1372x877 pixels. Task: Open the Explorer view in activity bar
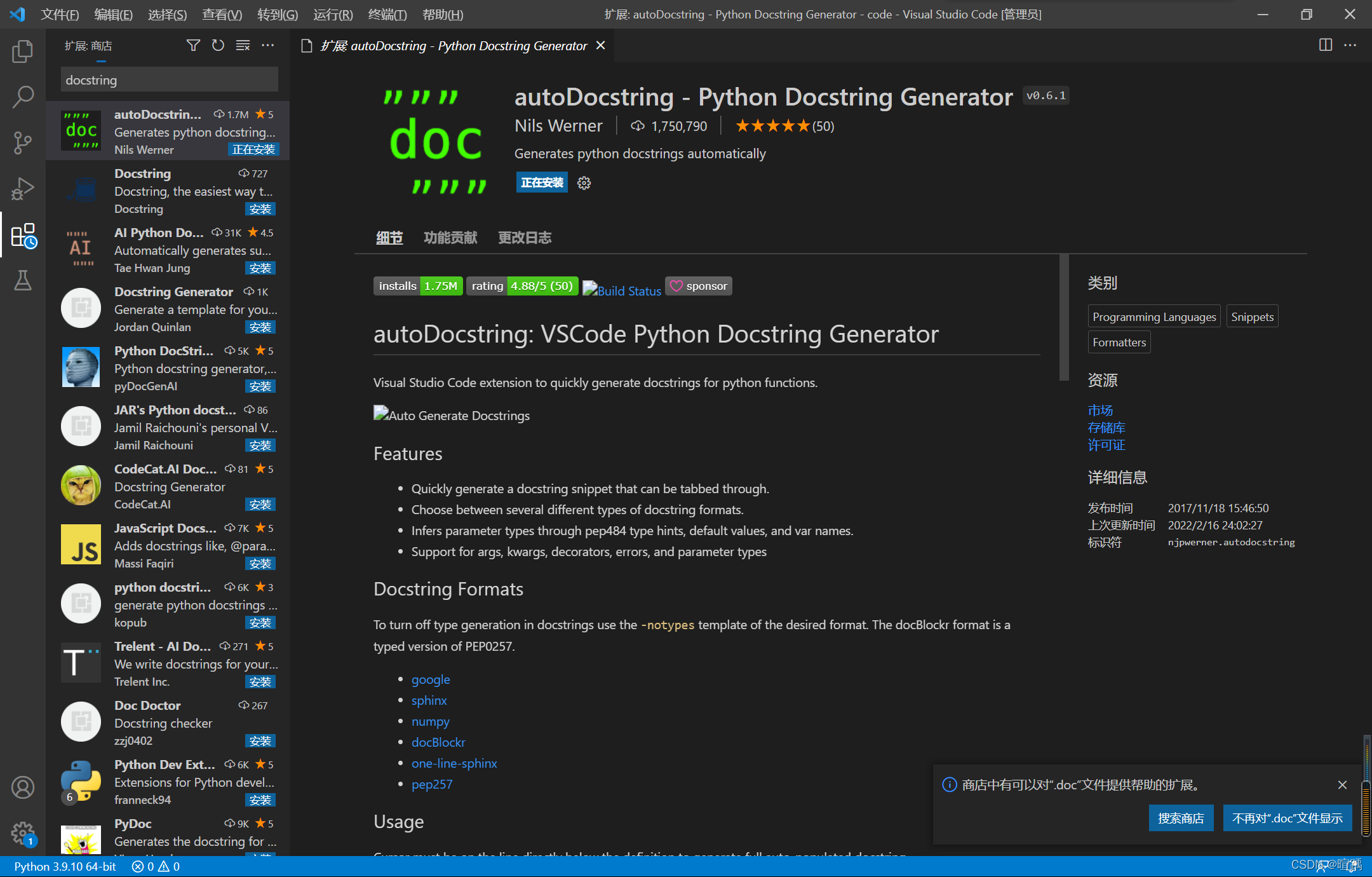(23, 51)
